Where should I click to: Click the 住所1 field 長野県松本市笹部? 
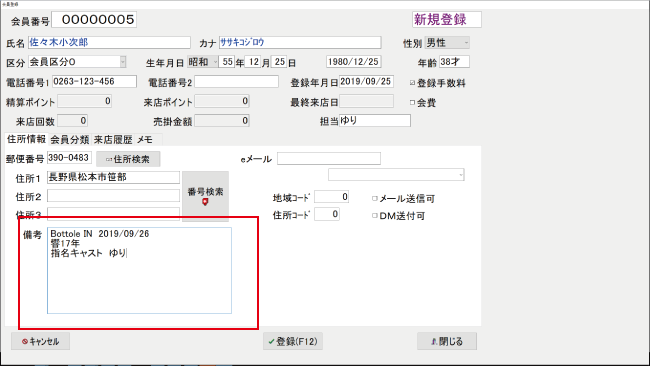tap(114, 177)
